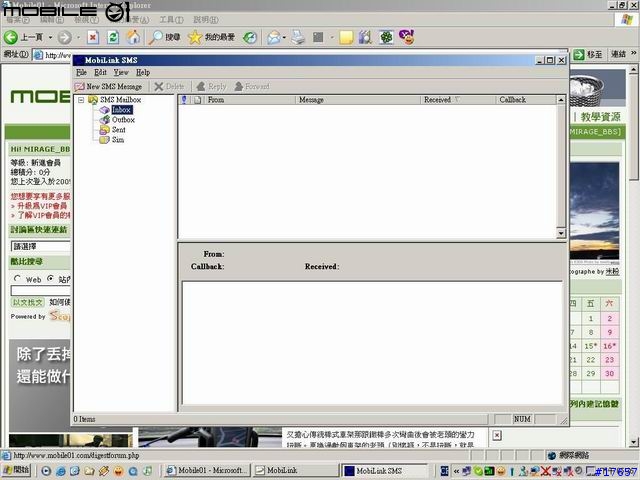The image size is (640, 480).
Task: Click the IE Search button
Action: [164, 37]
